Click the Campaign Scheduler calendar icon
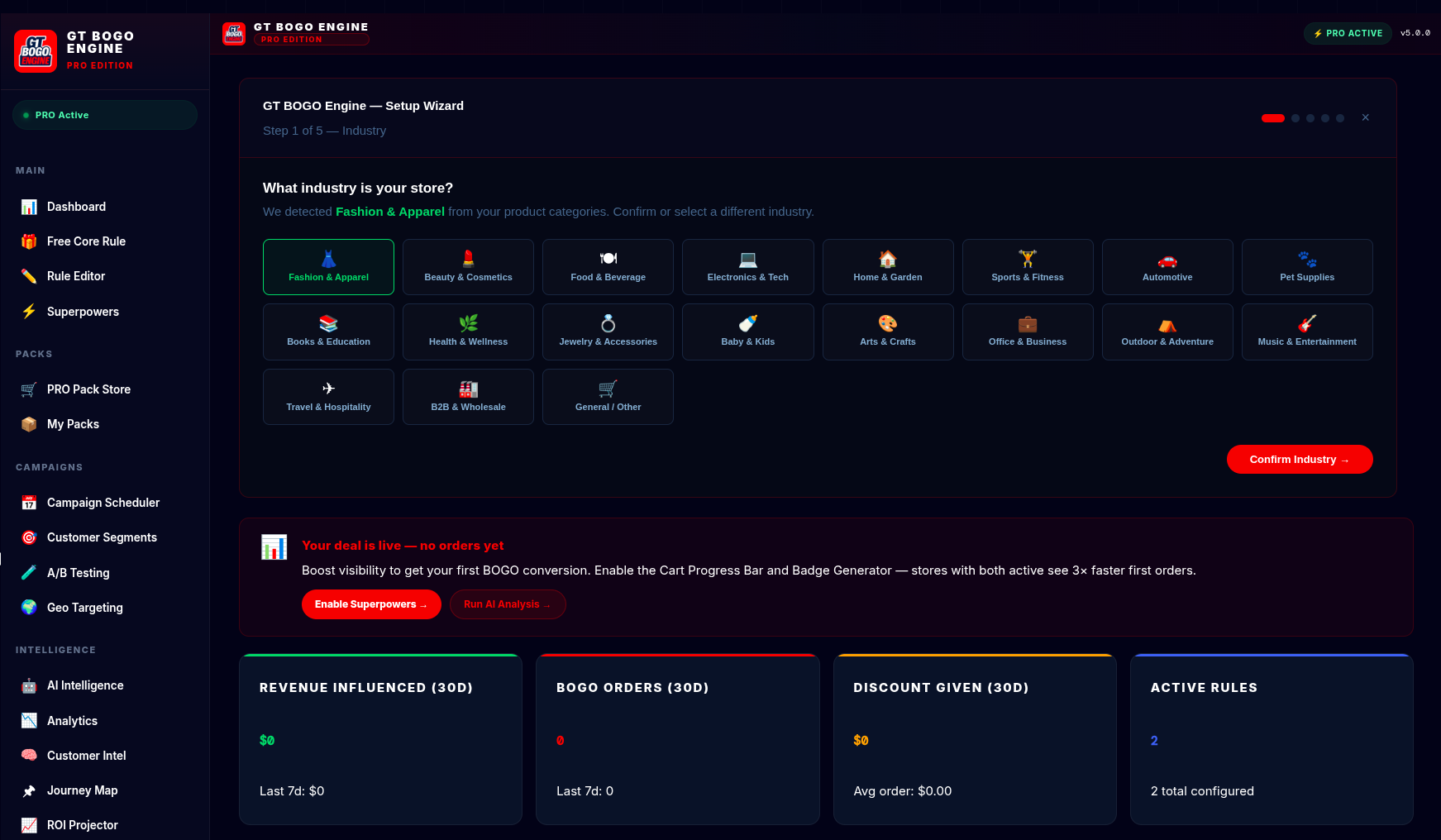The width and height of the screenshot is (1441, 840). [x=29, y=503]
